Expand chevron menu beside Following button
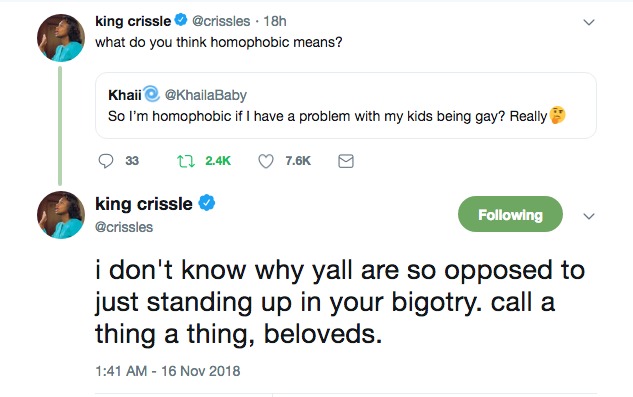 pos(589,216)
